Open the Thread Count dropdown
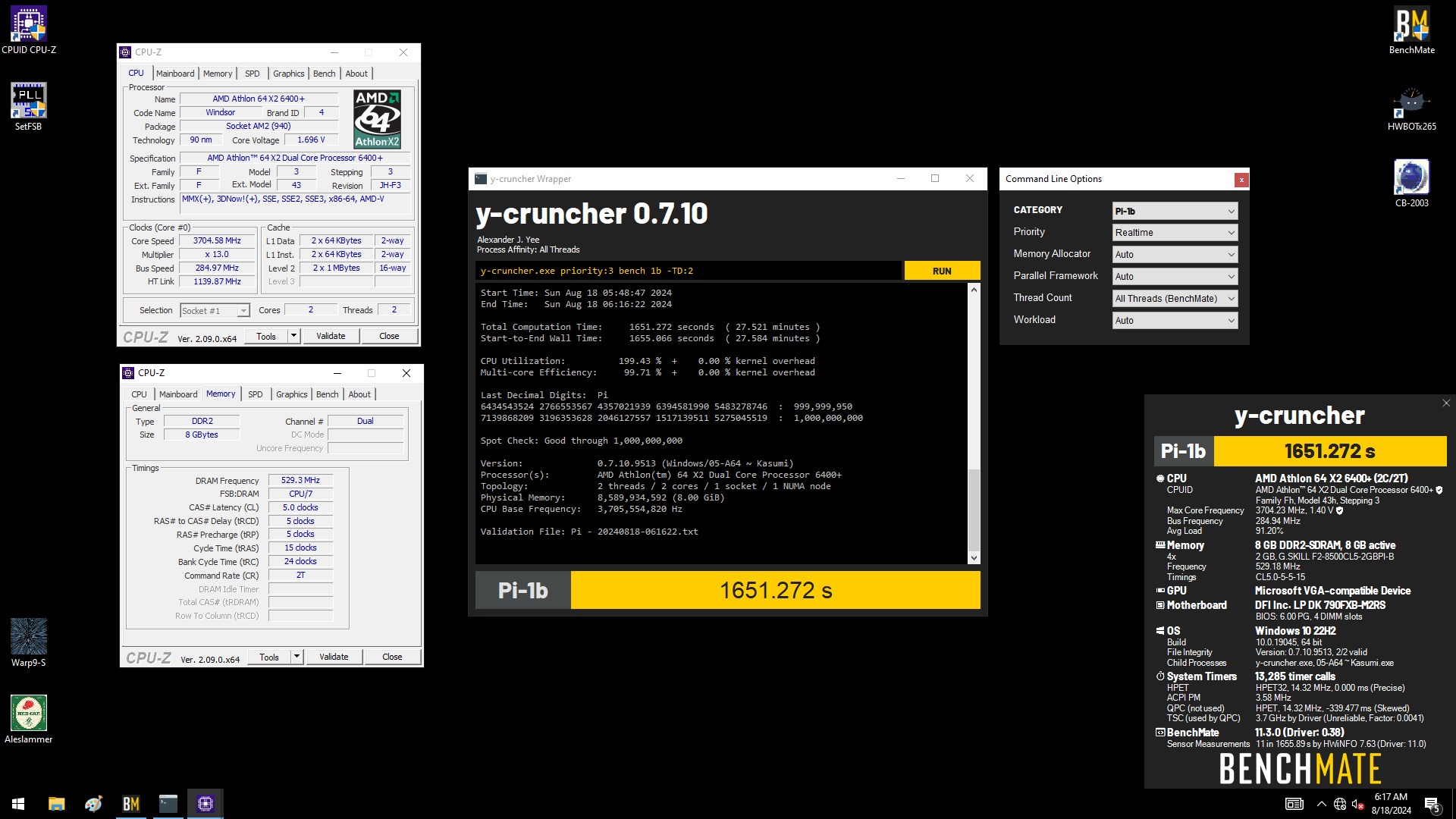This screenshot has width=1456, height=819. point(1175,299)
